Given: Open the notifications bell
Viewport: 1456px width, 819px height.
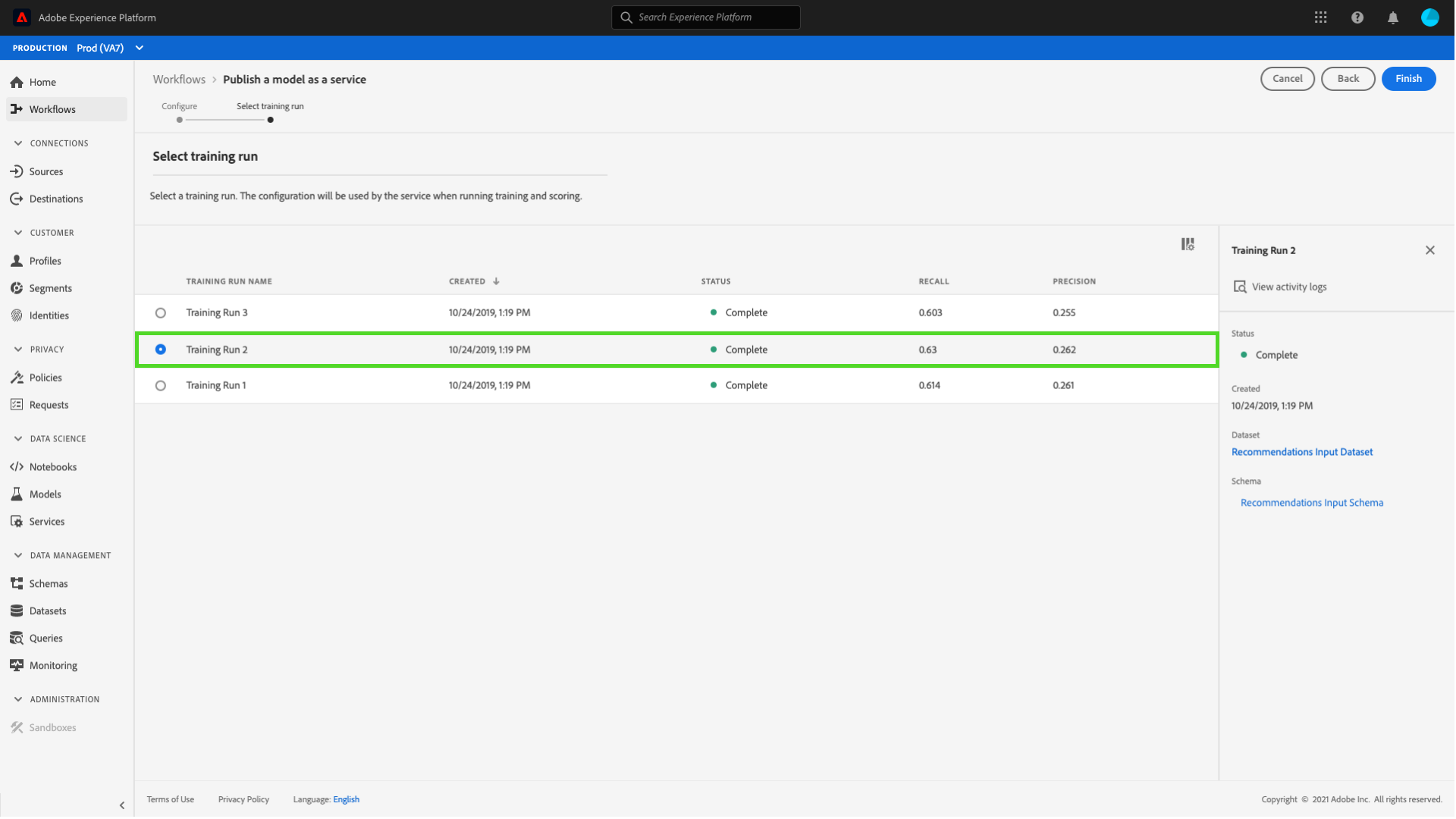Looking at the screenshot, I should tap(1392, 17).
